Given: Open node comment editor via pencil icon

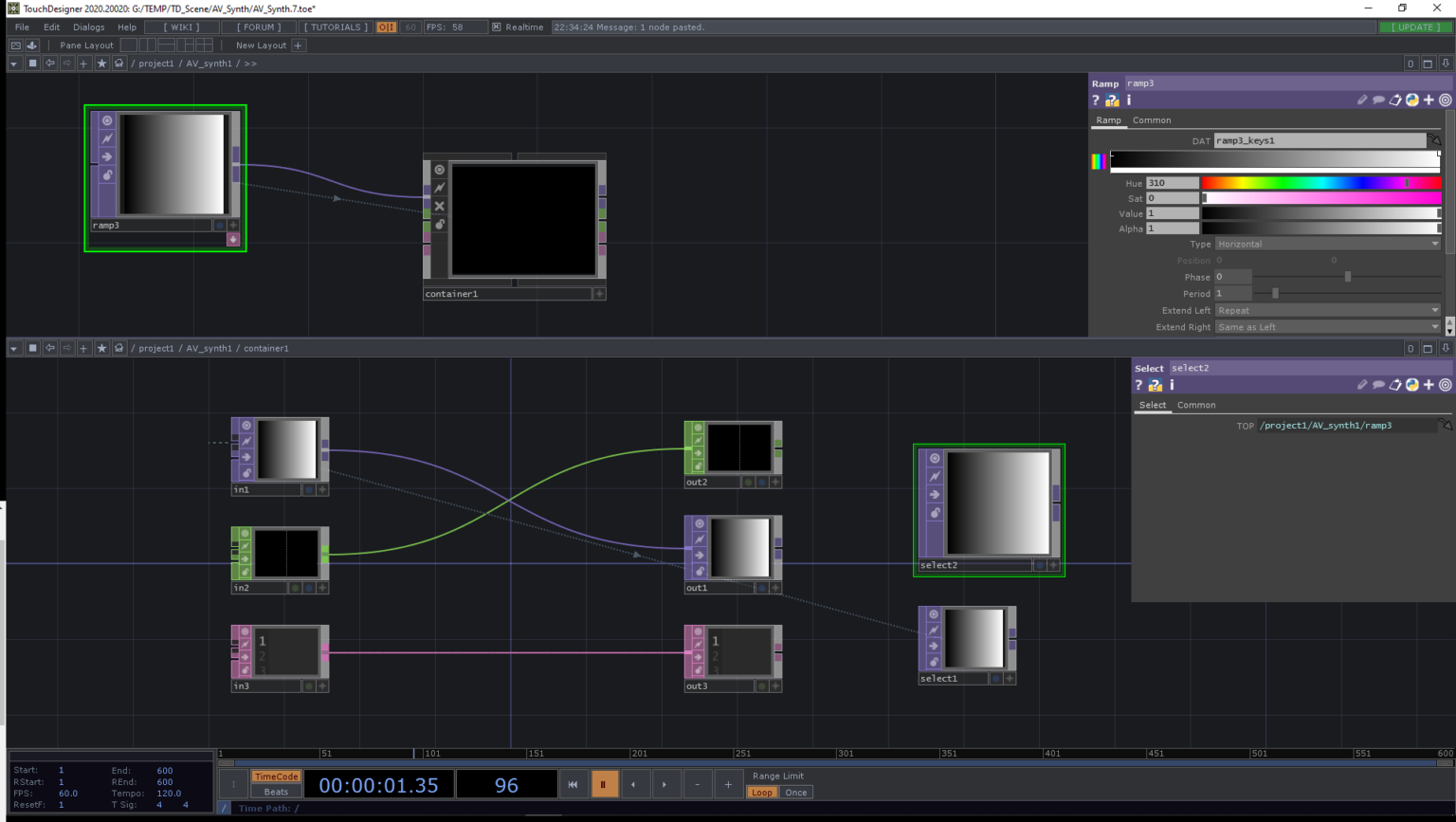Looking at the screenshot, I should click(1363, 100).
